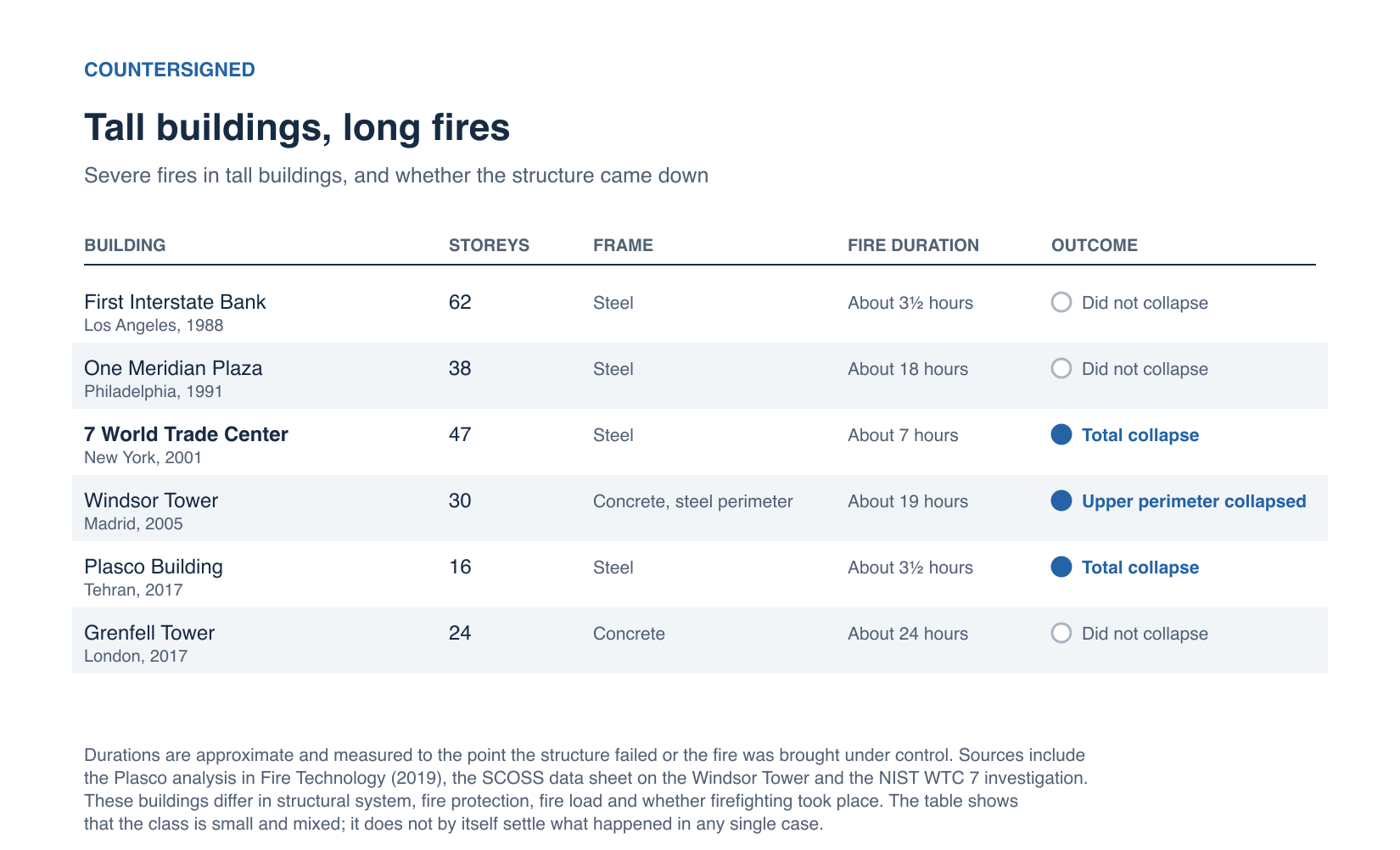
Task: Click the FIRE DURATION column header
Action: click(x=913, y=245)
